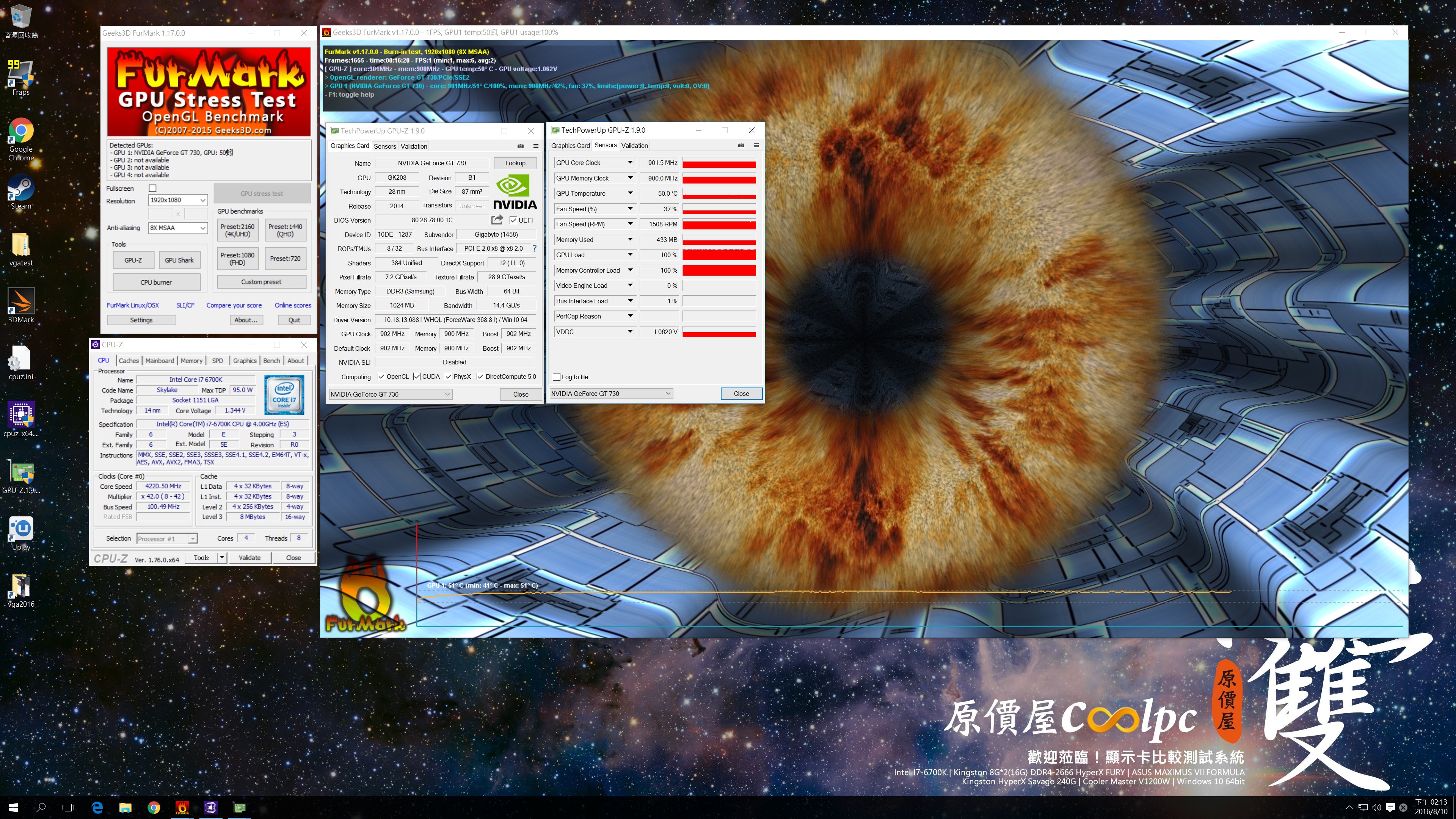Click the GPU-Z screenshot camera icon in Graphics Card window
This screenshot has width=1456, height=819.
[521, 146]
